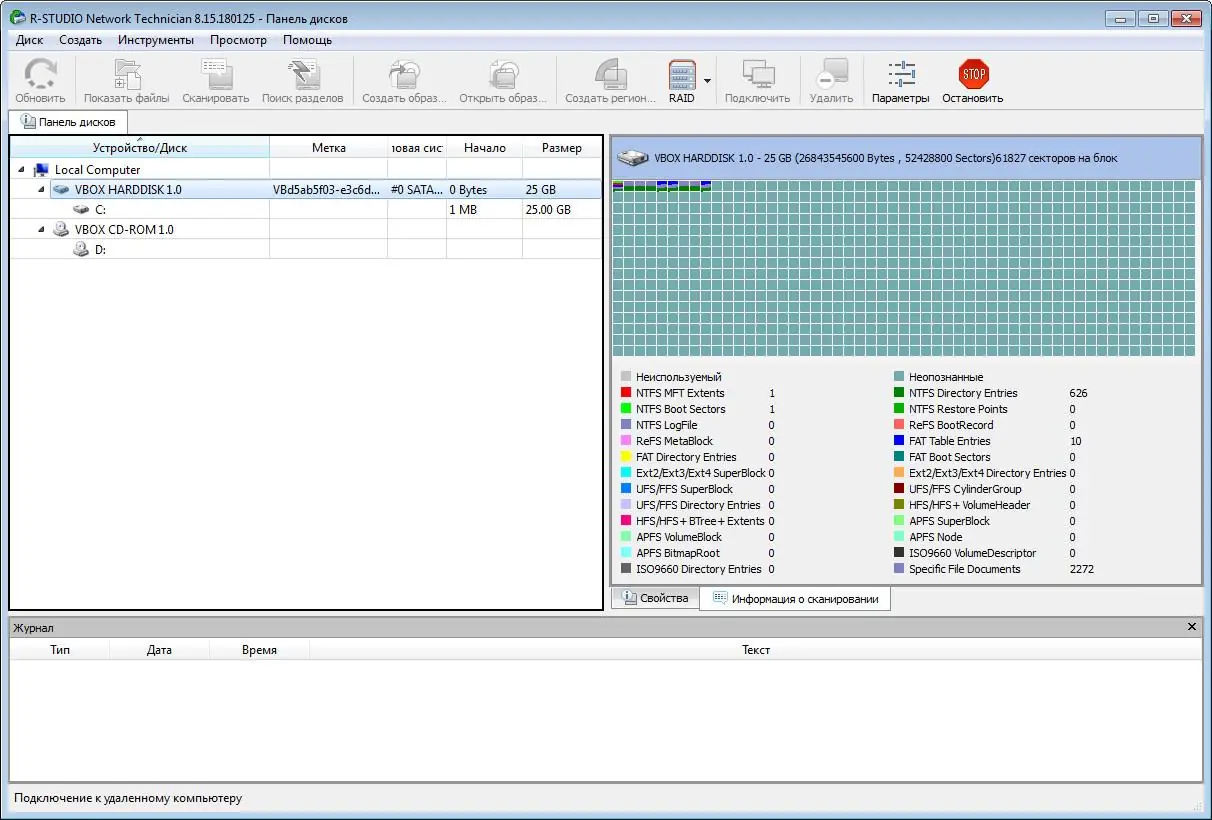Select the C: partition row
Screen dimensions: 1212x820
pos(100,210)
